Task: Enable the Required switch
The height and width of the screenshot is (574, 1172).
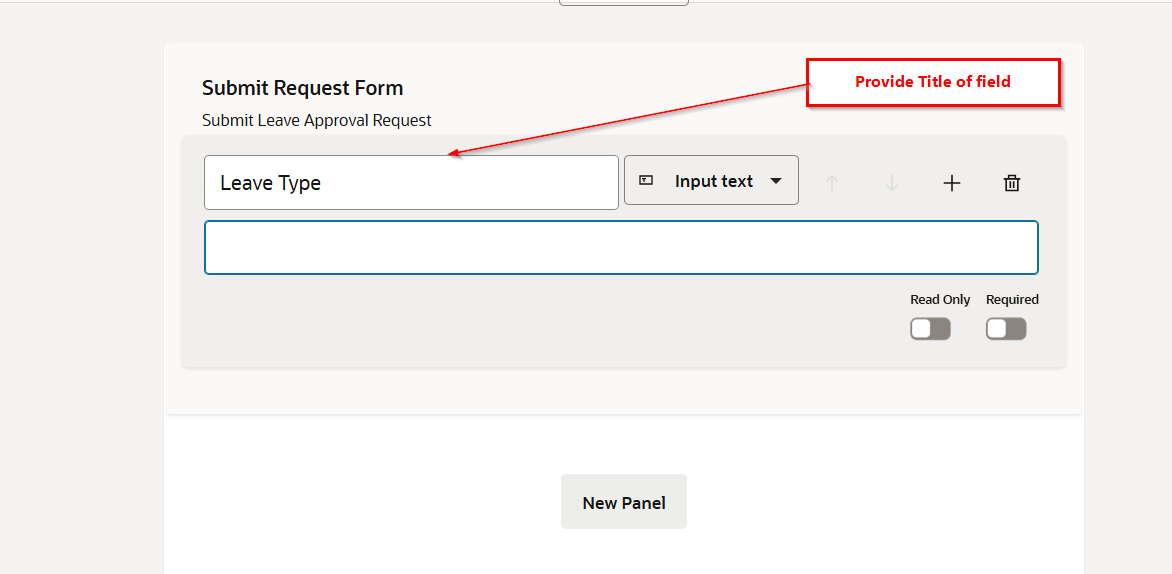Action: (1006, 329)
